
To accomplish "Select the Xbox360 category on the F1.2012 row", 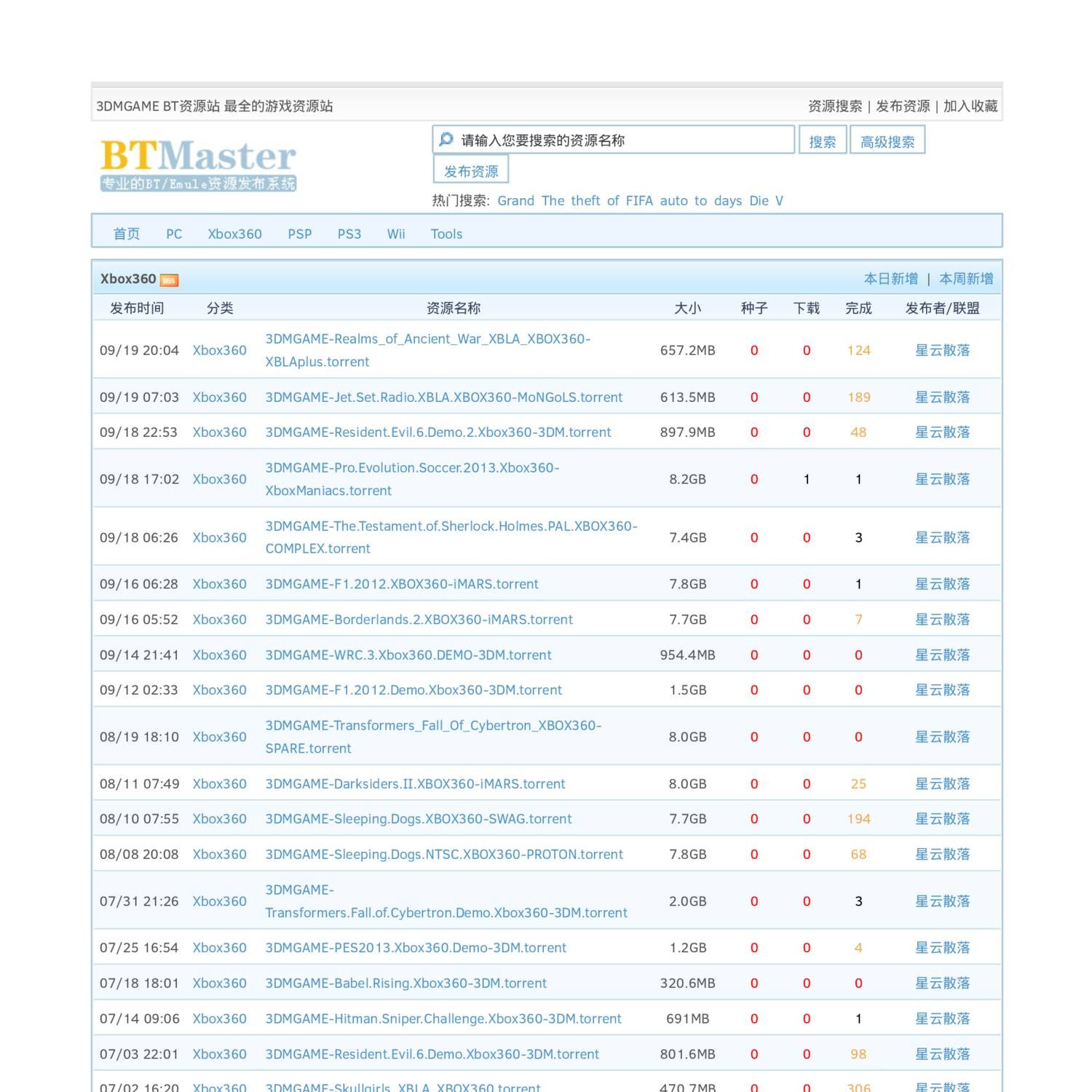I will 218,584.
